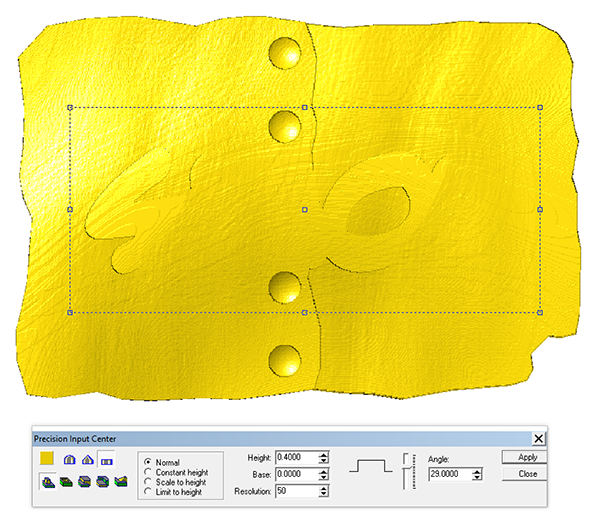600x524 pixels.
Task: Increase Base with the up spinner arrow
Action: (x=324, y=472)
